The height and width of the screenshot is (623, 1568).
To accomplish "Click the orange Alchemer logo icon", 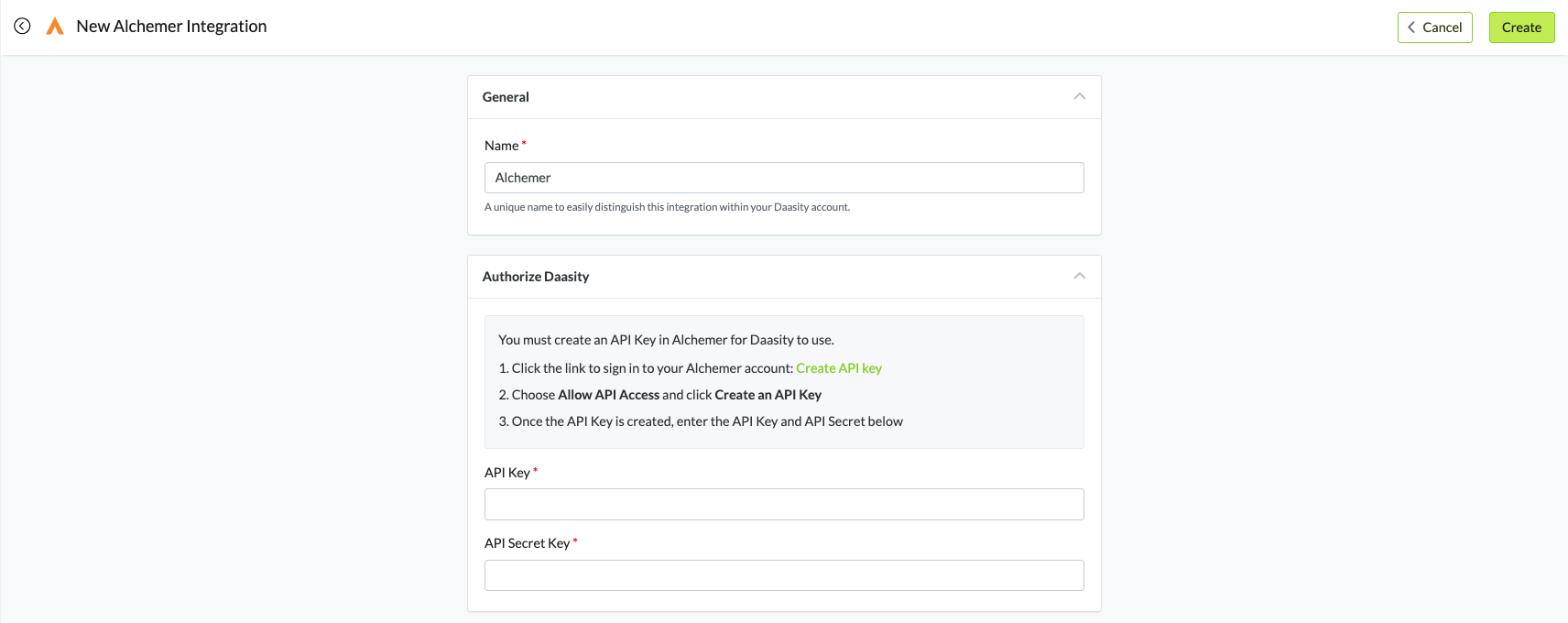I will [x=55, y=27].
